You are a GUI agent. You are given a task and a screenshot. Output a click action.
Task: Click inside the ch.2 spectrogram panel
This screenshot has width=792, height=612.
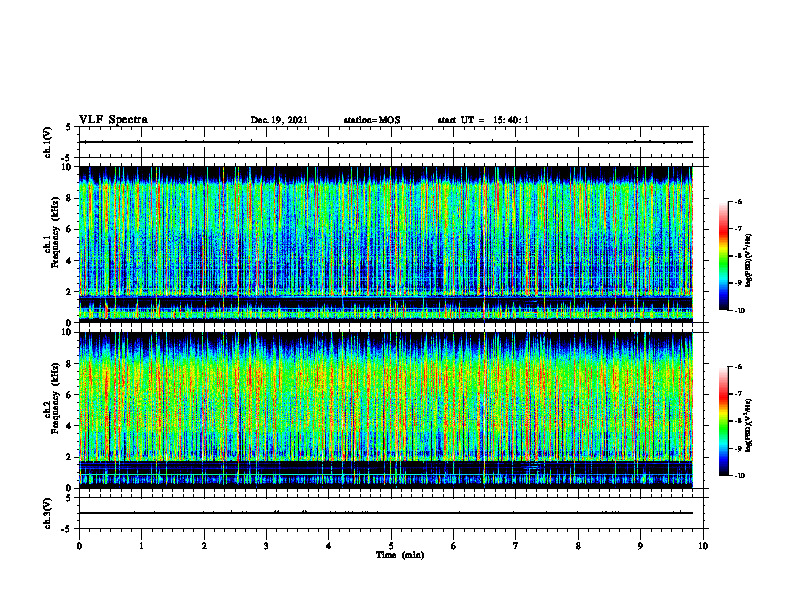coord(386,410)
